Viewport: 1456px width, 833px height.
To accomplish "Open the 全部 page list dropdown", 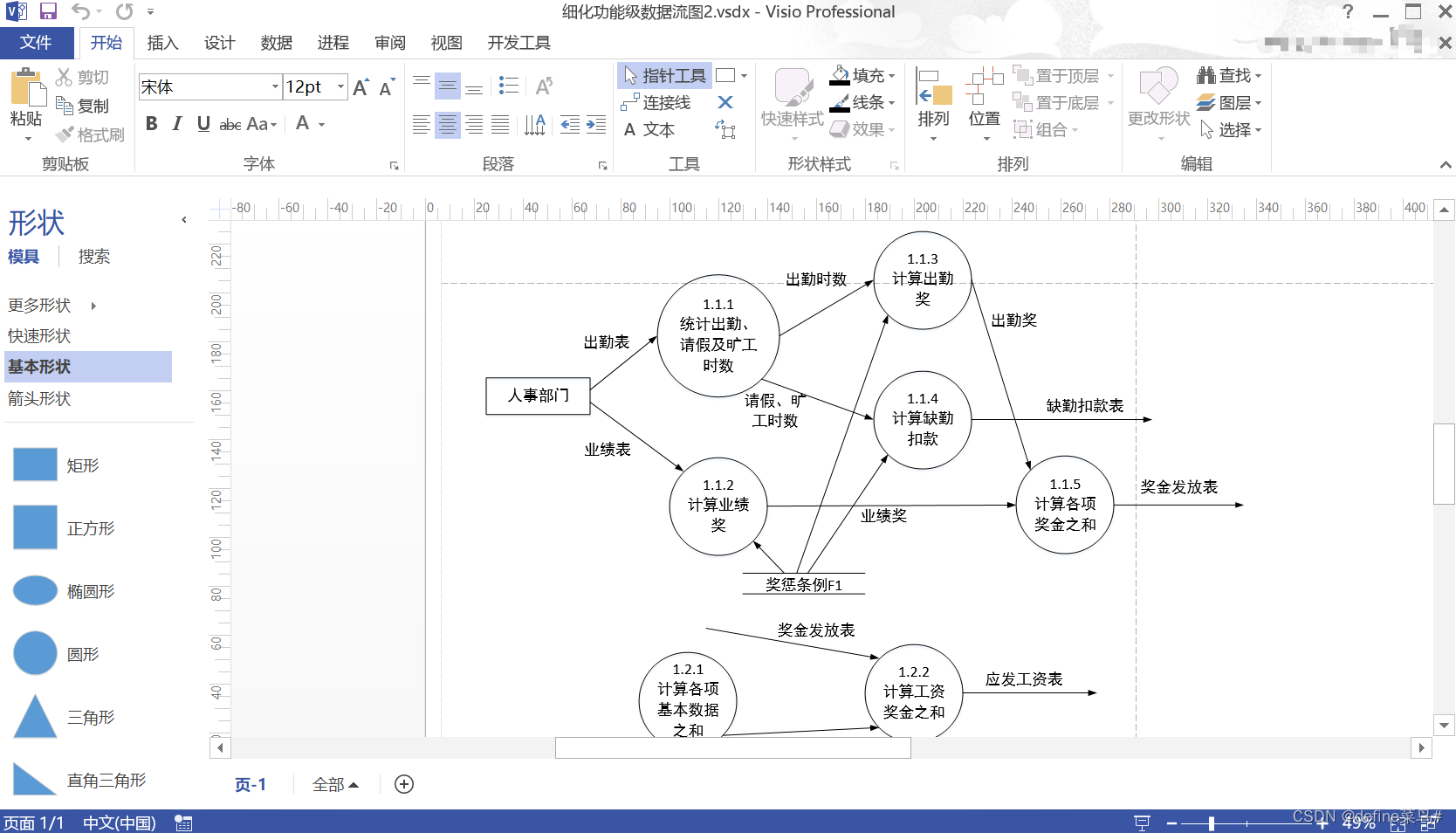I will [333, 784].
